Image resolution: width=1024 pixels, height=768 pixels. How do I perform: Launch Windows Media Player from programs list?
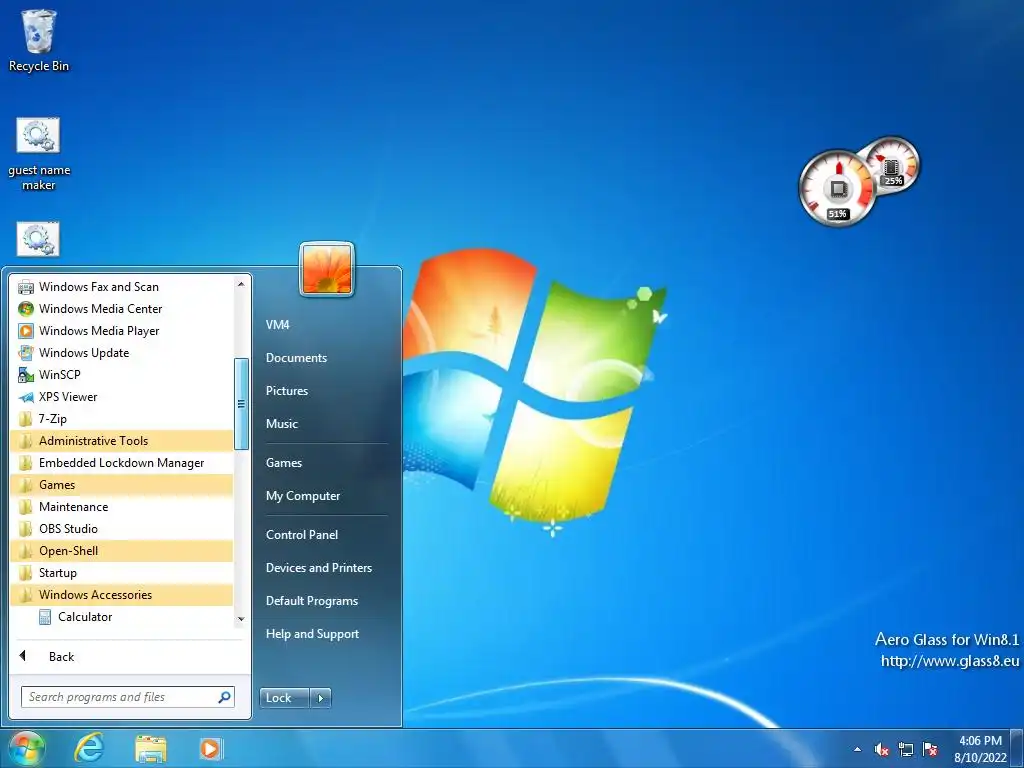(x=122, y=331)
